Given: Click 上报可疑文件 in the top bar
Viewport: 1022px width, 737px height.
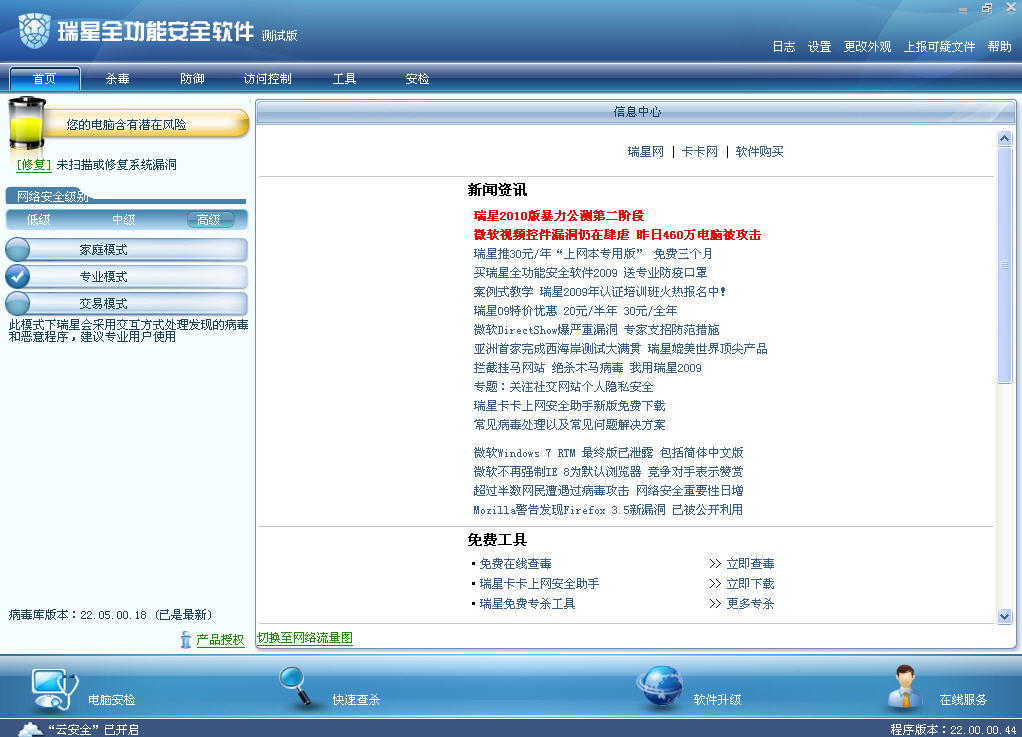Looking at the screenshot, I should [939, 46].
